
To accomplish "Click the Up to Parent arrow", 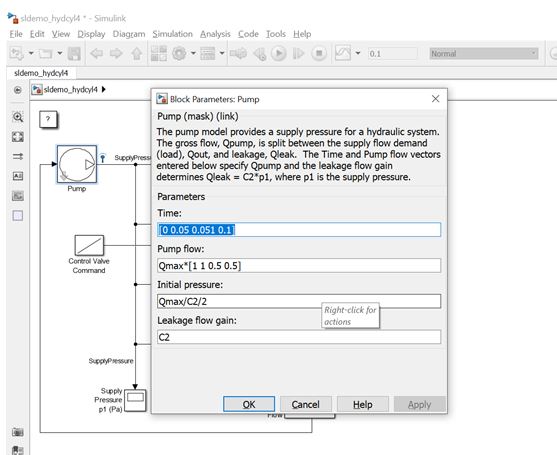I will 137,54.
